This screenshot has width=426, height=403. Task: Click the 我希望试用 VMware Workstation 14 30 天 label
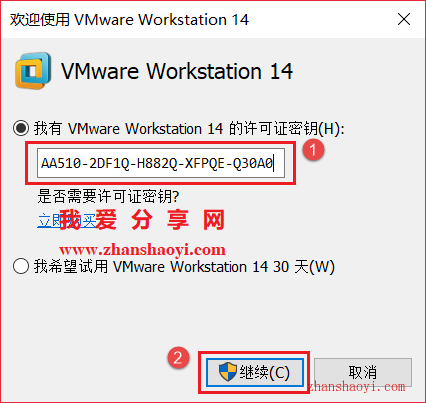pos(184,267)
